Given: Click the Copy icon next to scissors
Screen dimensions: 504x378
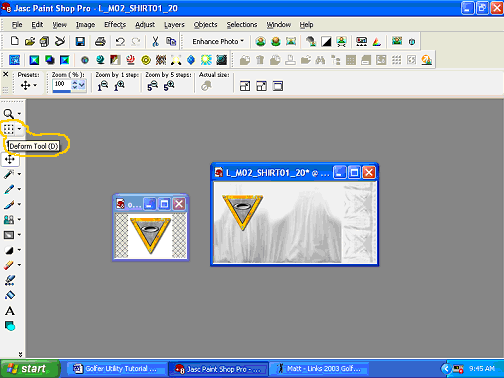Looking at the screenshot, I should tap(171, 41).
